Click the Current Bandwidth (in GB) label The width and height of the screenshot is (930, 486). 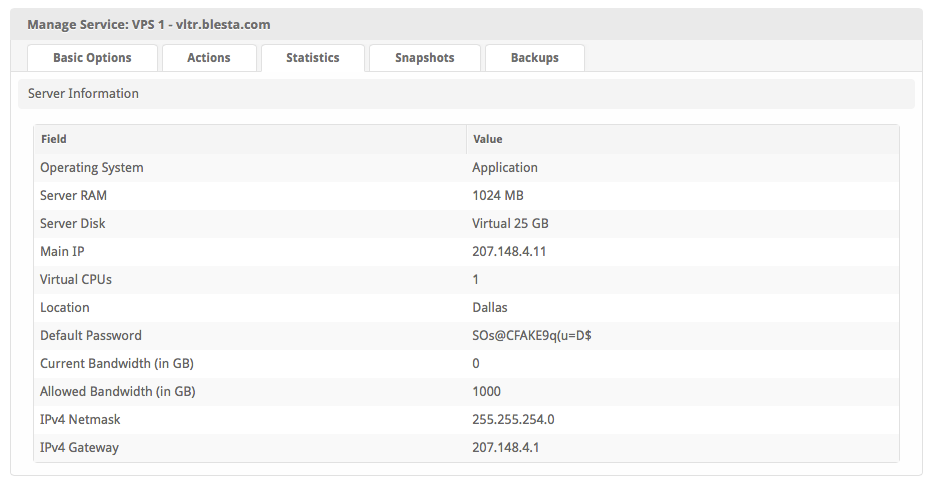(x=117, y=364)
